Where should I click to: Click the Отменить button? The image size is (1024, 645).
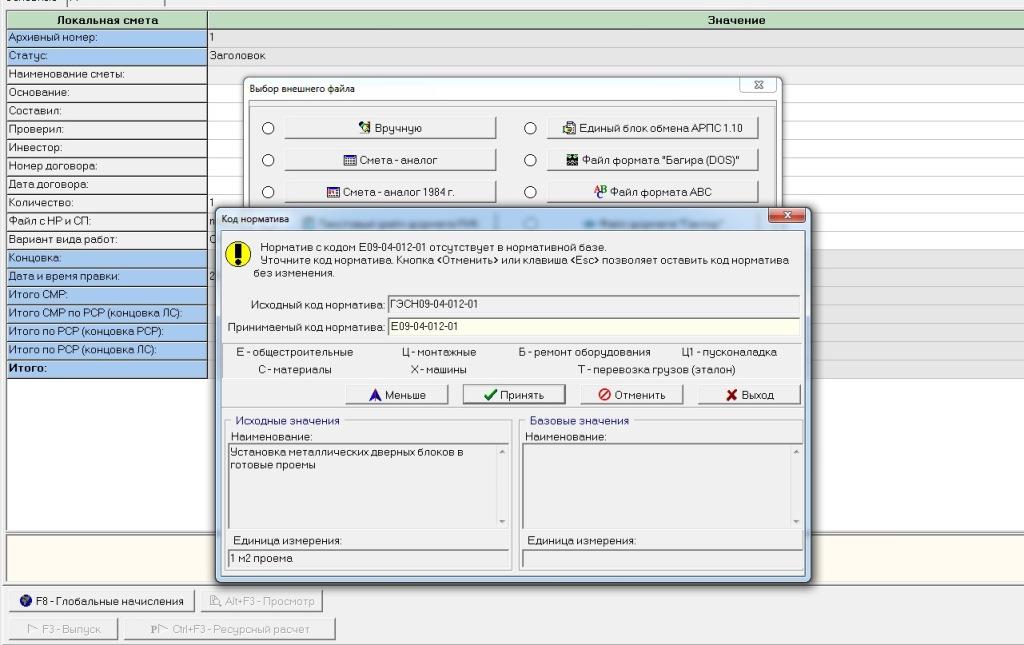(x=632, y=395)
